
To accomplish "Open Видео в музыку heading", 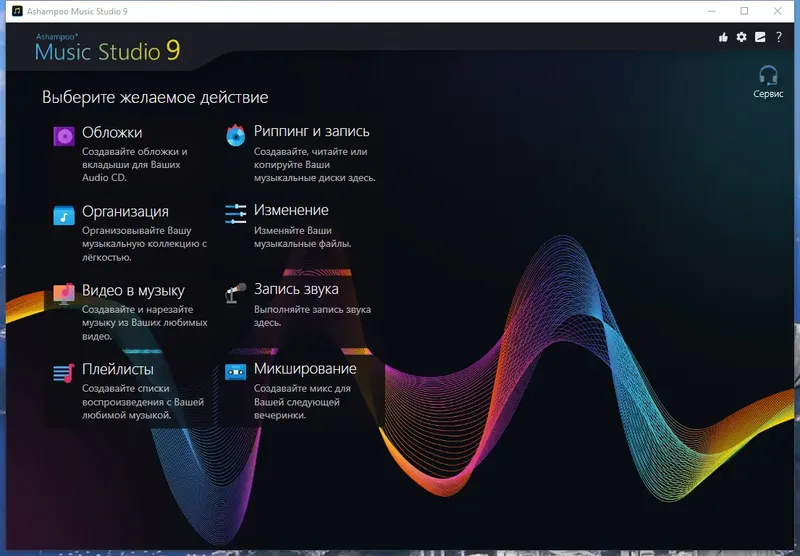I will click(133, 291).
